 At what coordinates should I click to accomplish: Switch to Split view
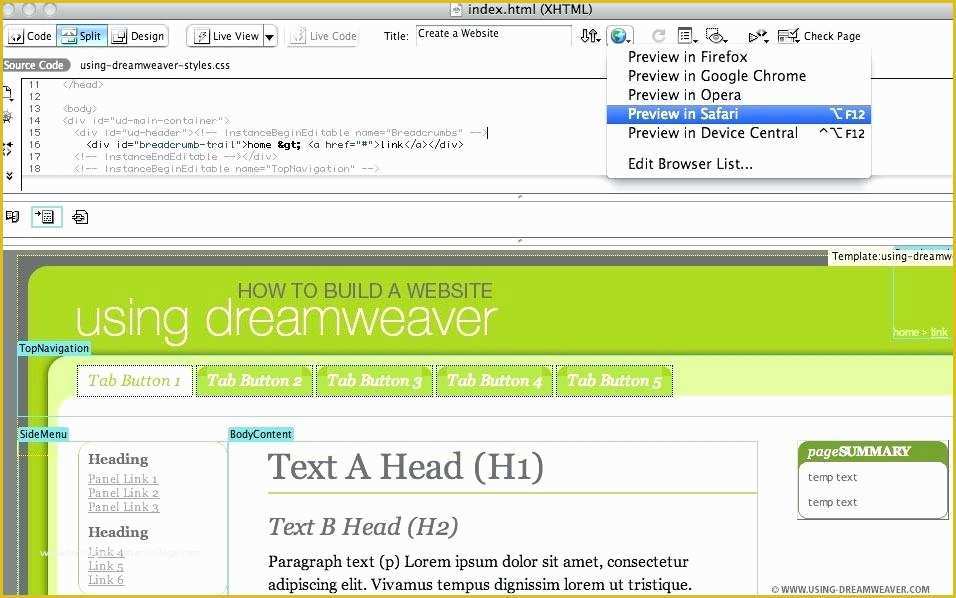click(x=82, y=36)
